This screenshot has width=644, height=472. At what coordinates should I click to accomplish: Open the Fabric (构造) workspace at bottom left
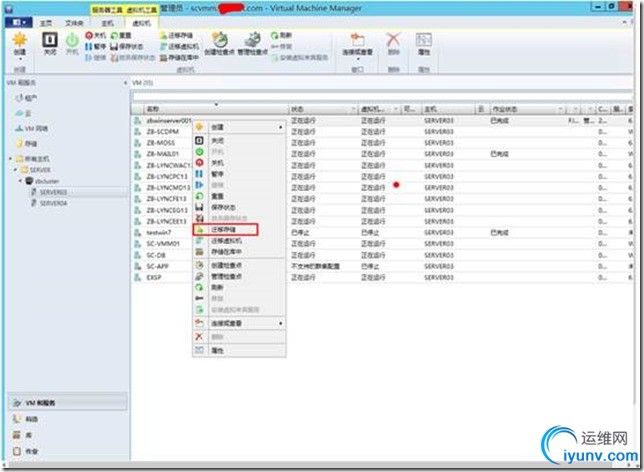click(x=25, y=419)
